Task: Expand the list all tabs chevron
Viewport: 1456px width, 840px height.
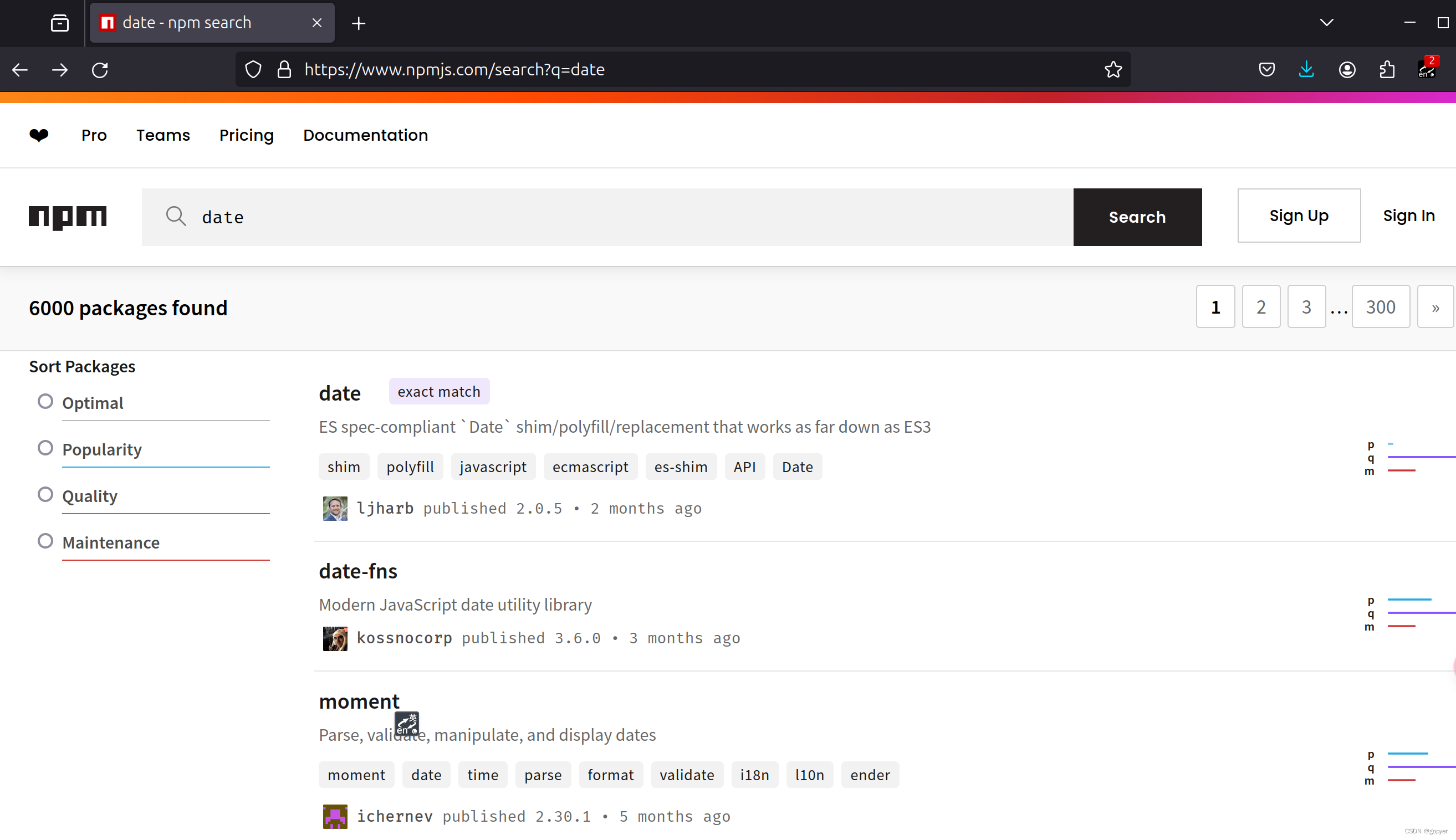Action: pos(1326,23)
